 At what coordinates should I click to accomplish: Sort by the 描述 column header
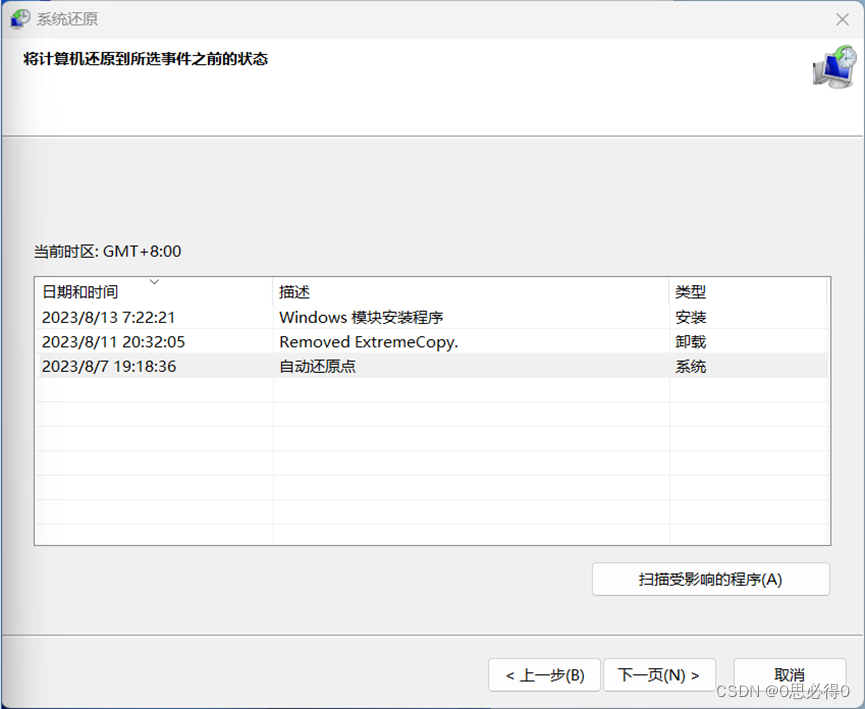coord(471,291)
